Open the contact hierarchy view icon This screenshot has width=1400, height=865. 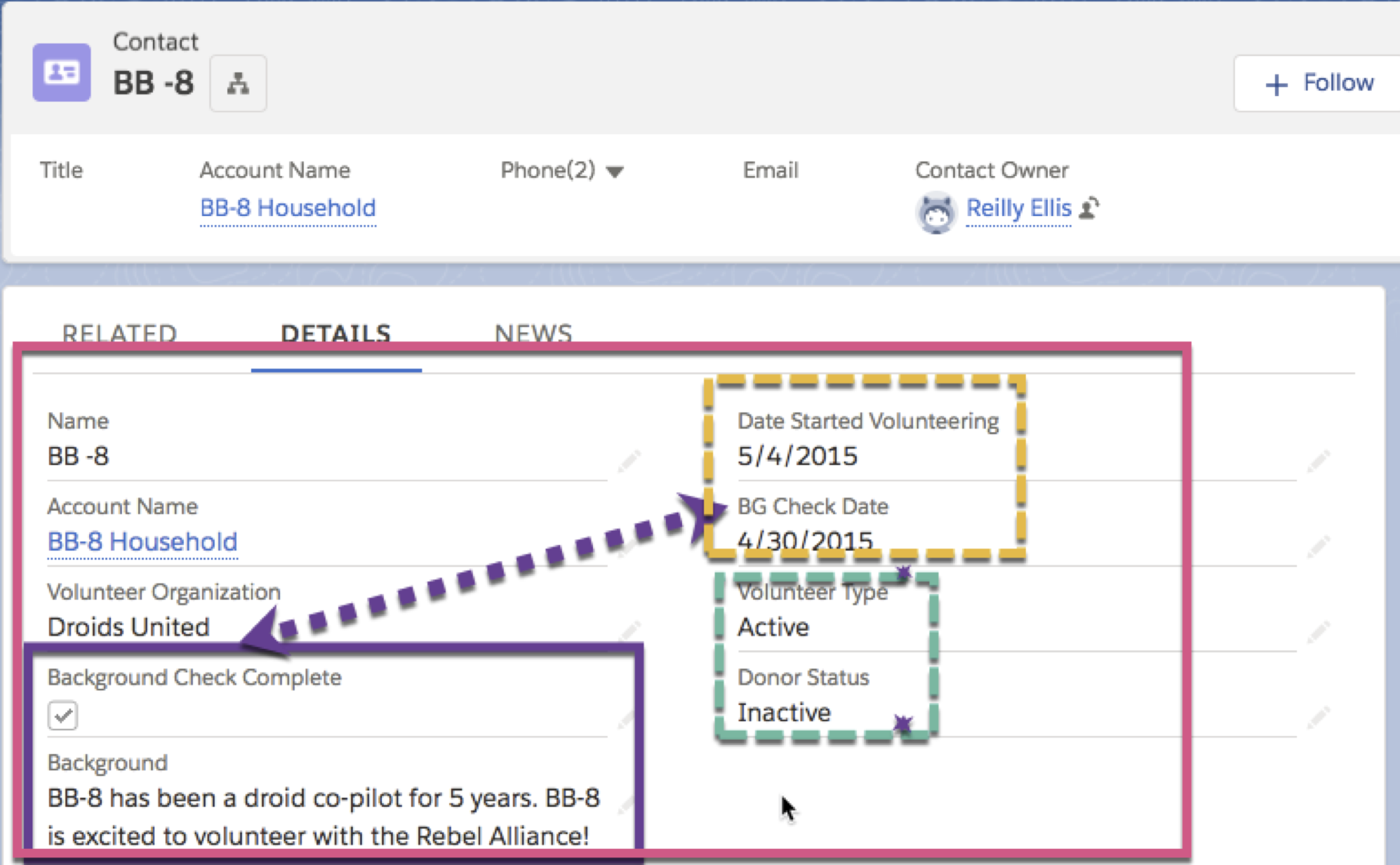click(x=238, y=83)
